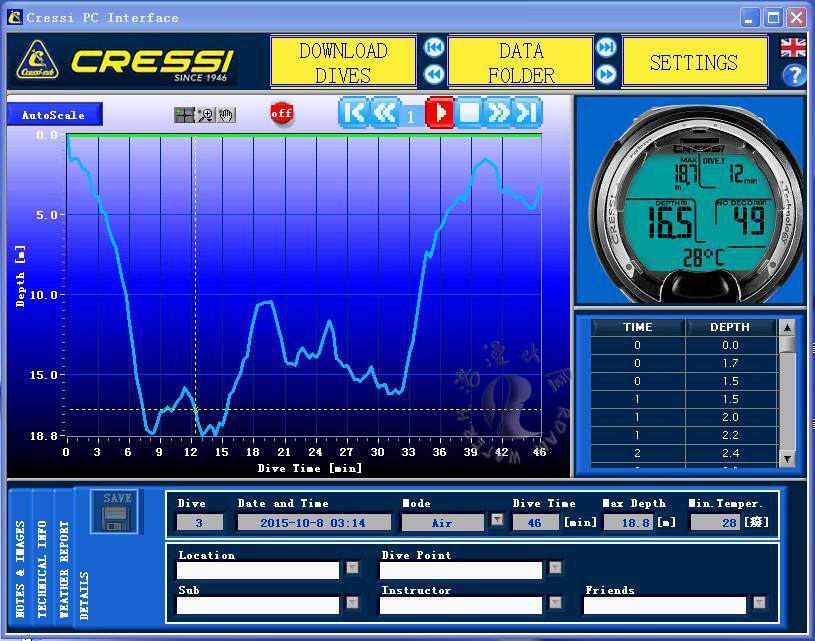
Task: Expand the Dive Point dropdown
Action: point(556,567)
